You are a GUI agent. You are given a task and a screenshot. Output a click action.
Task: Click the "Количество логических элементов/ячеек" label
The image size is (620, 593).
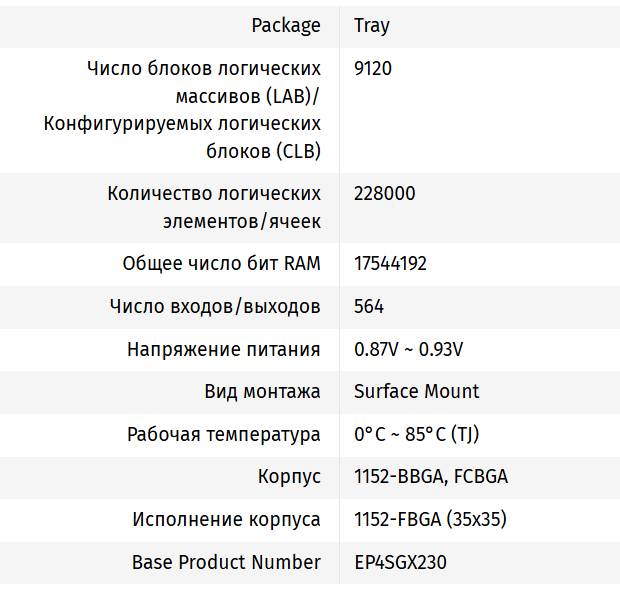(x=214, y=207)
